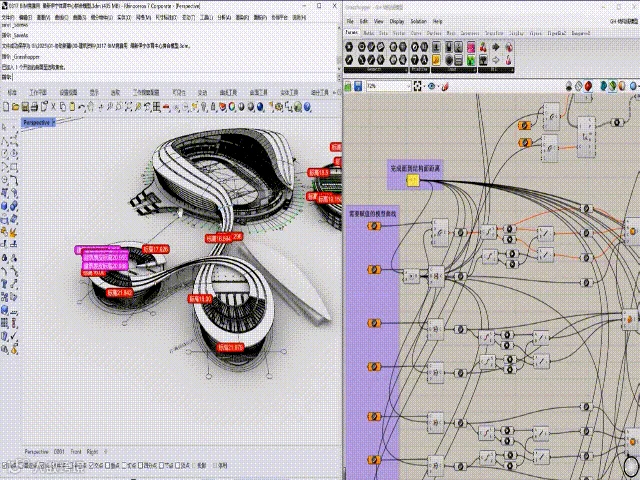Screen dimensions: 640x480
Task: Click the 标高21.875 tag in viewport
Action: pyautogui.click(x=230, y=348)
